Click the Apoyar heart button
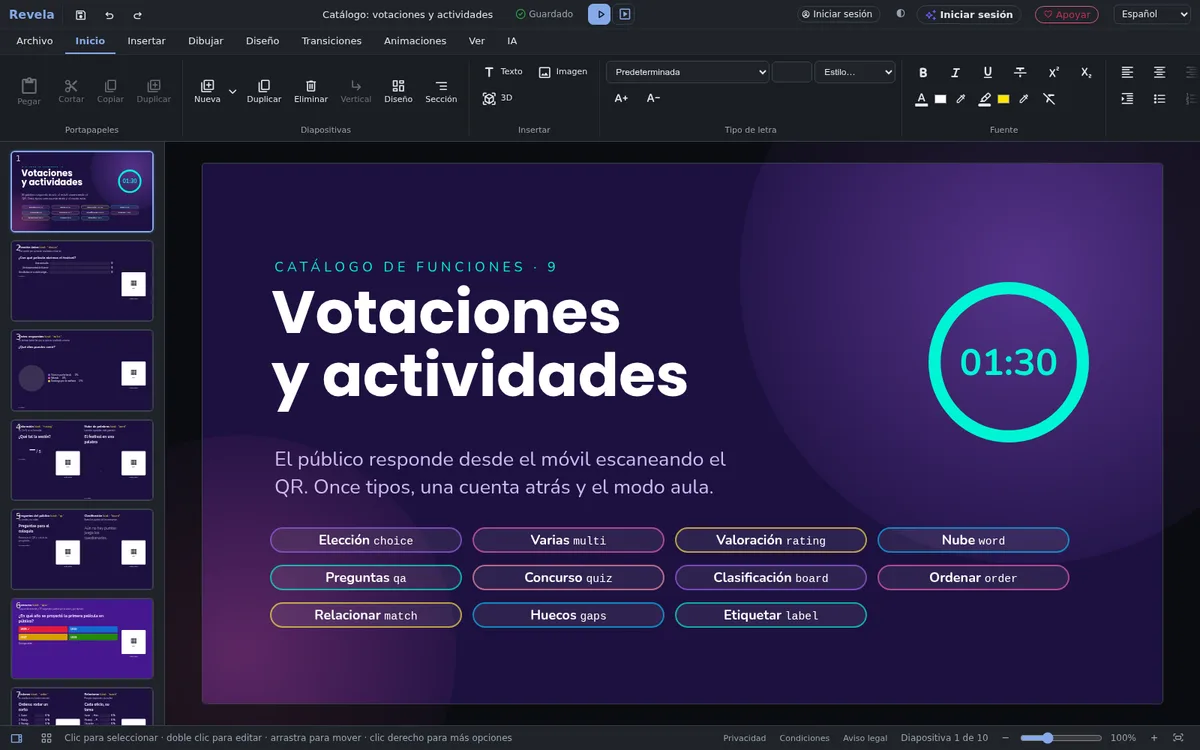The height and width of the screenshot is (750, 1200). [x=1066, y=14]
